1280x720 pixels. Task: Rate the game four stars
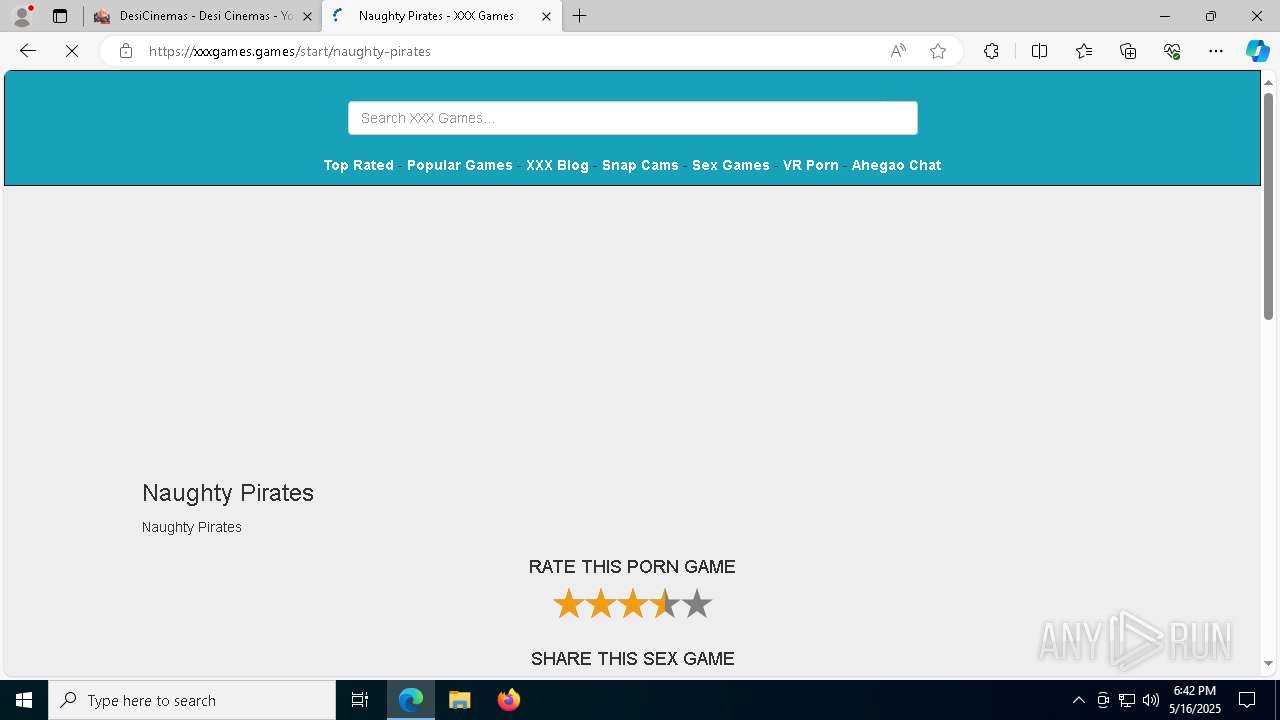pos(664,604)
